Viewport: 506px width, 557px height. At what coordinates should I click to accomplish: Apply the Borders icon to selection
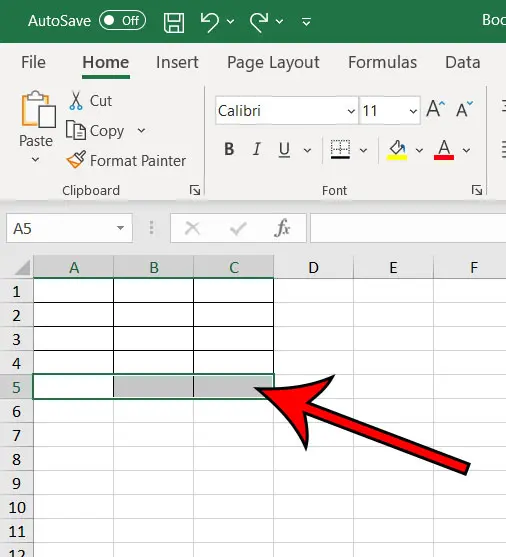[340, 149]
